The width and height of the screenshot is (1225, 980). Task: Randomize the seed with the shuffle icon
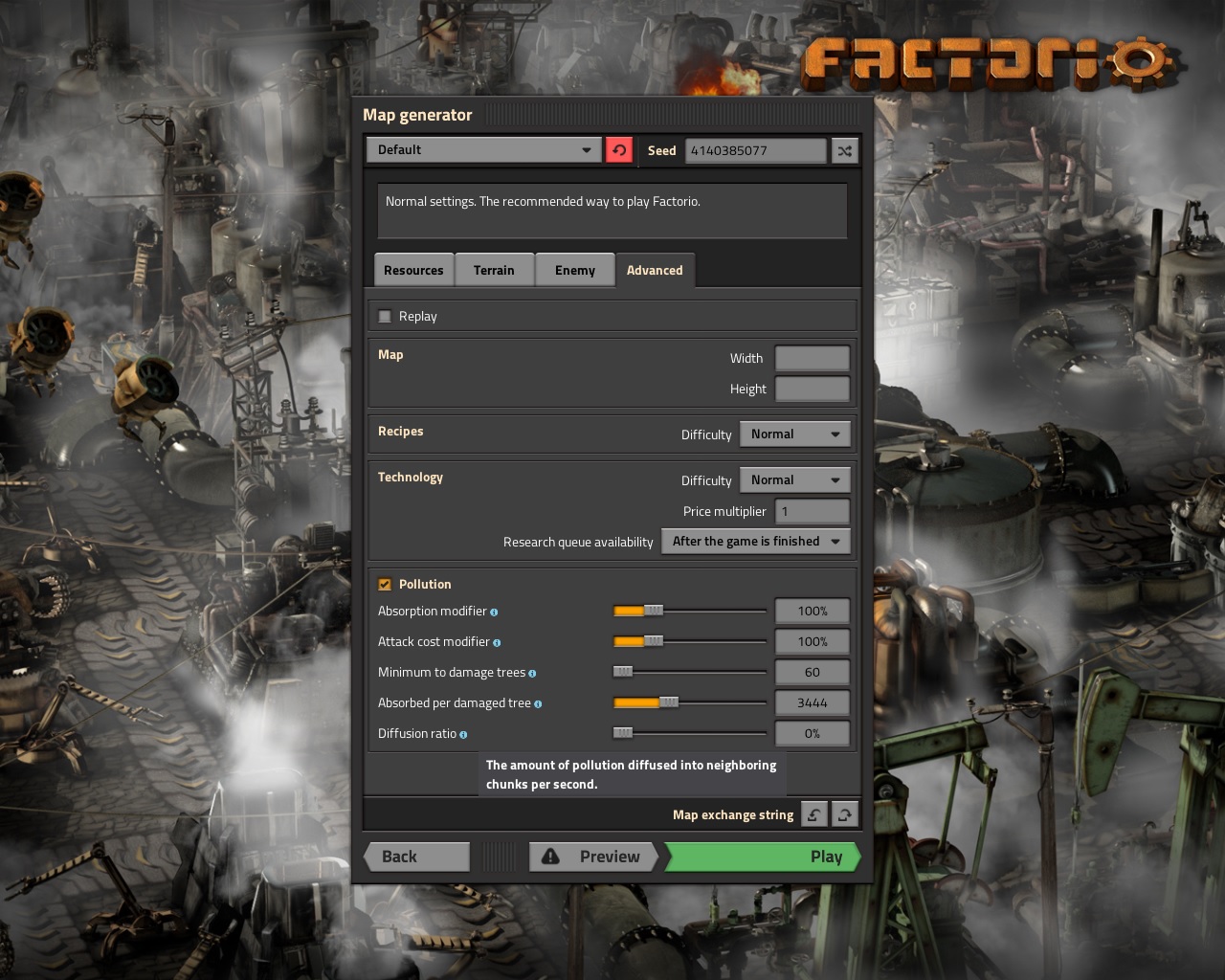[844, 150]
